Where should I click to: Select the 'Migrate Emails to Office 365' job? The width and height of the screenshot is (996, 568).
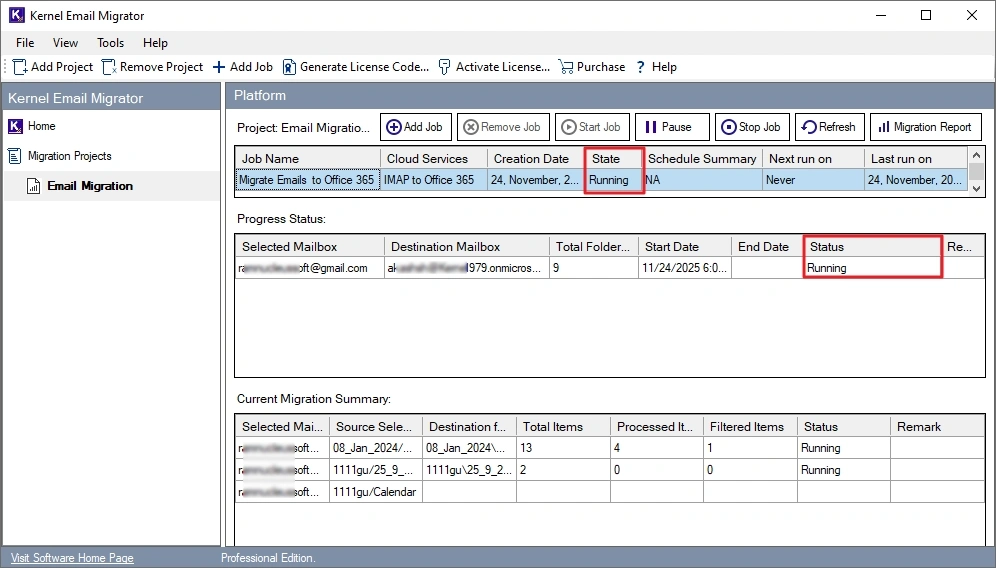(307, 180)
